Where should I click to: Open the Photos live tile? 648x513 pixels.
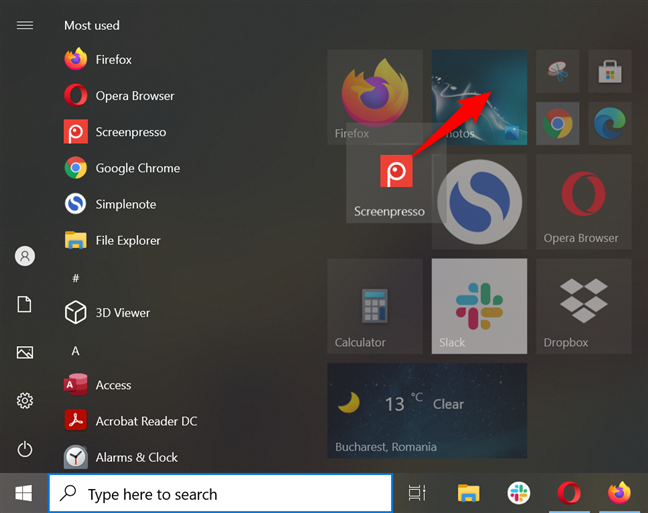click(x=479, y=97)
